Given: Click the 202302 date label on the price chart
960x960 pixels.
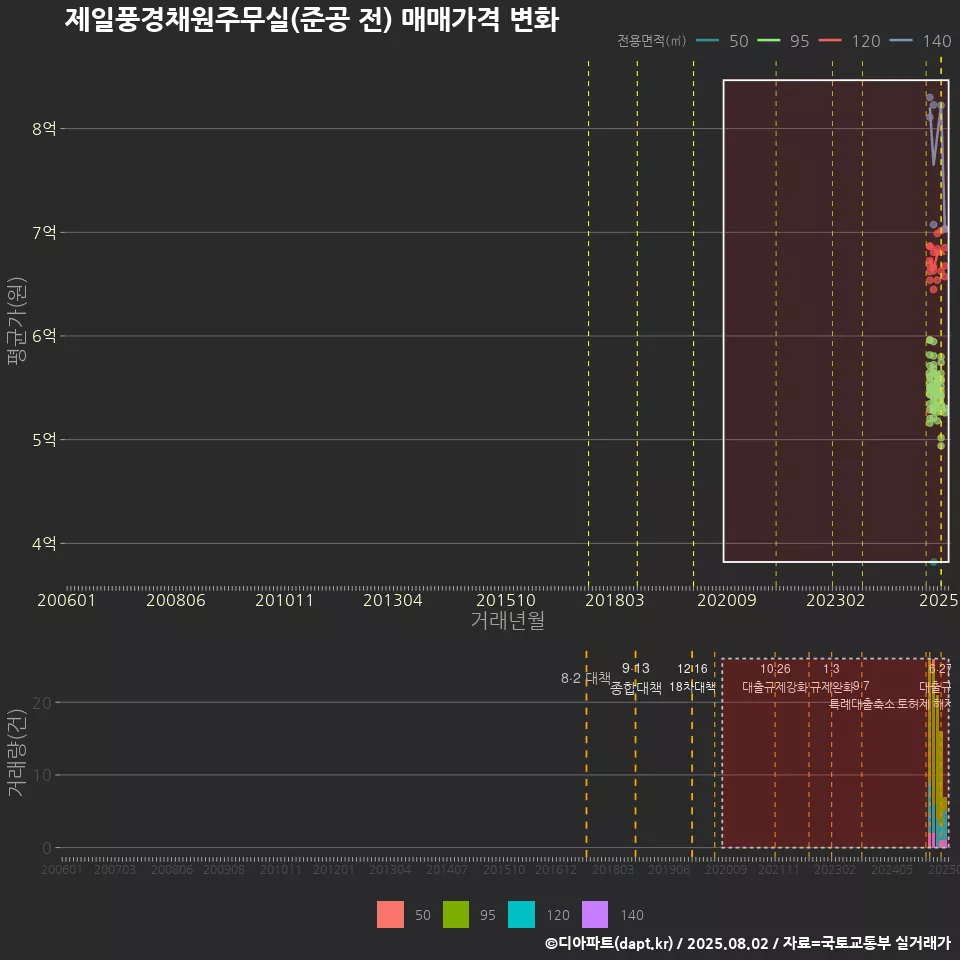Looking at the screenshot, I should 835,600.
